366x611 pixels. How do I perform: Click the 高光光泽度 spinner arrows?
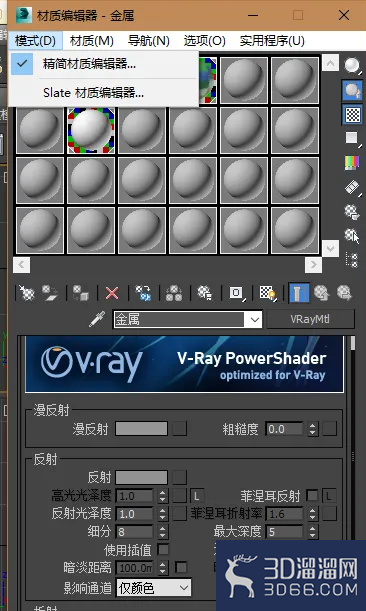click(163, 496)
